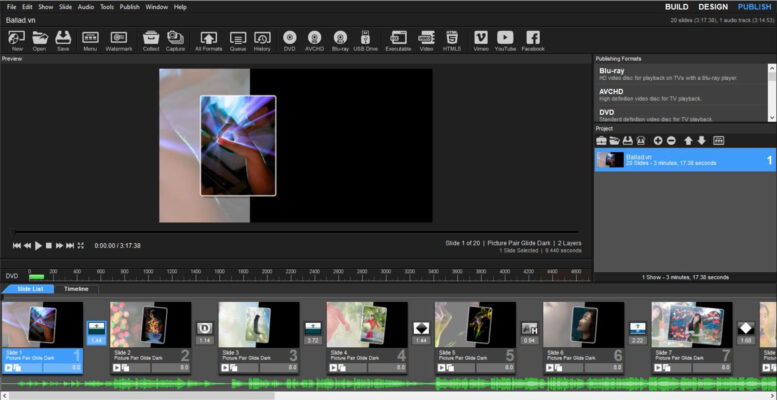
Task: Click the transition icon after Slide 1
Action: [97, 328]
